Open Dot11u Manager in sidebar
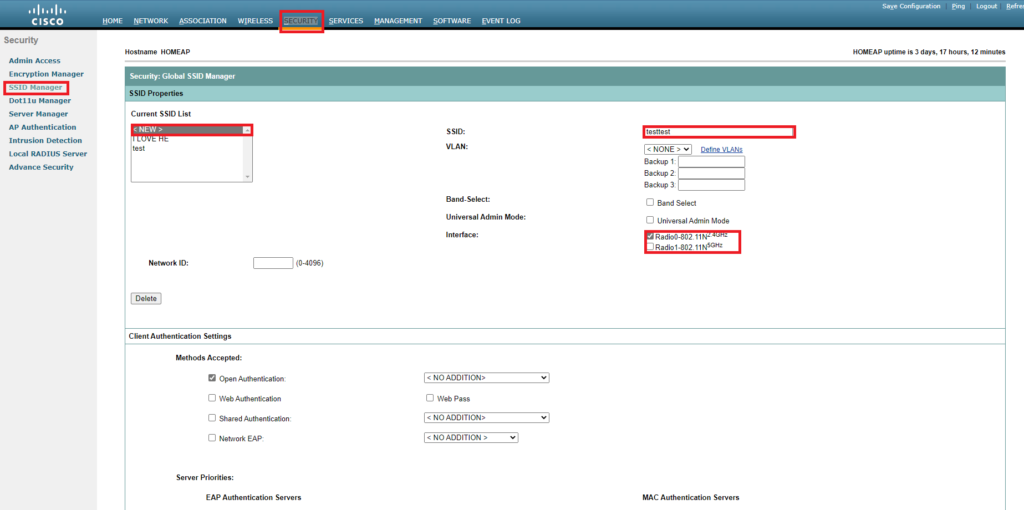This screenshot has width=1024, height=510. (40, 101)
